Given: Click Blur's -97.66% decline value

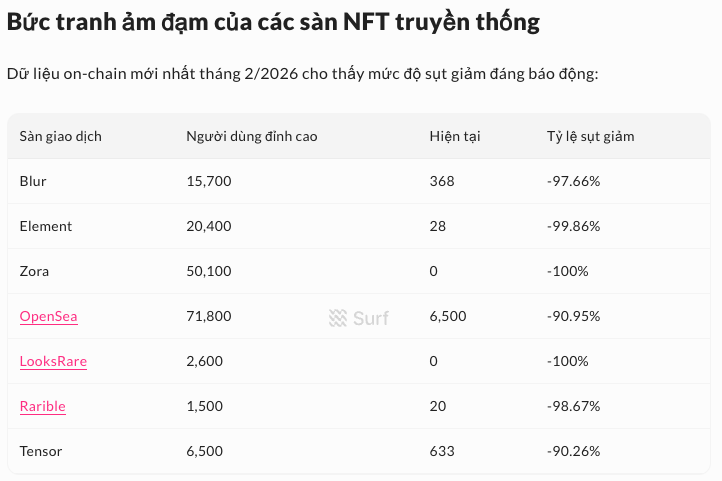Looking at the screenshot, I should click(x=573, y=181).
